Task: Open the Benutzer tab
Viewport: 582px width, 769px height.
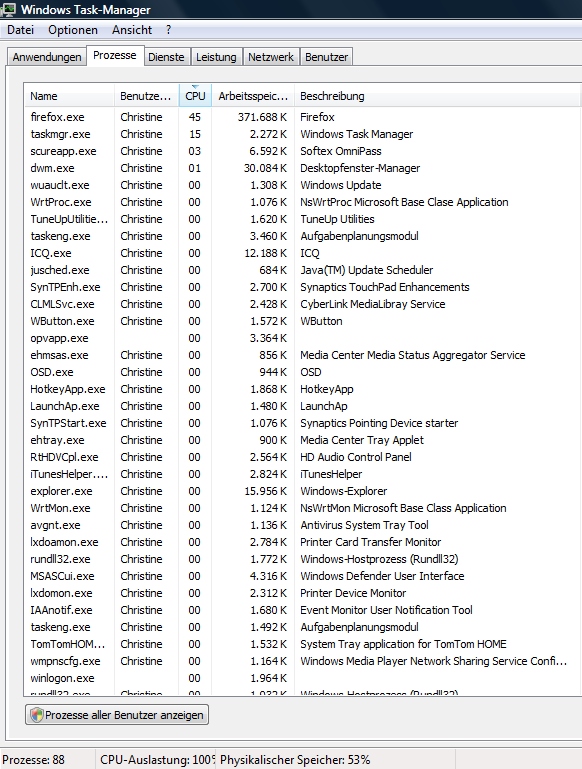Action: pyautogui.click(x=327, y=57)
